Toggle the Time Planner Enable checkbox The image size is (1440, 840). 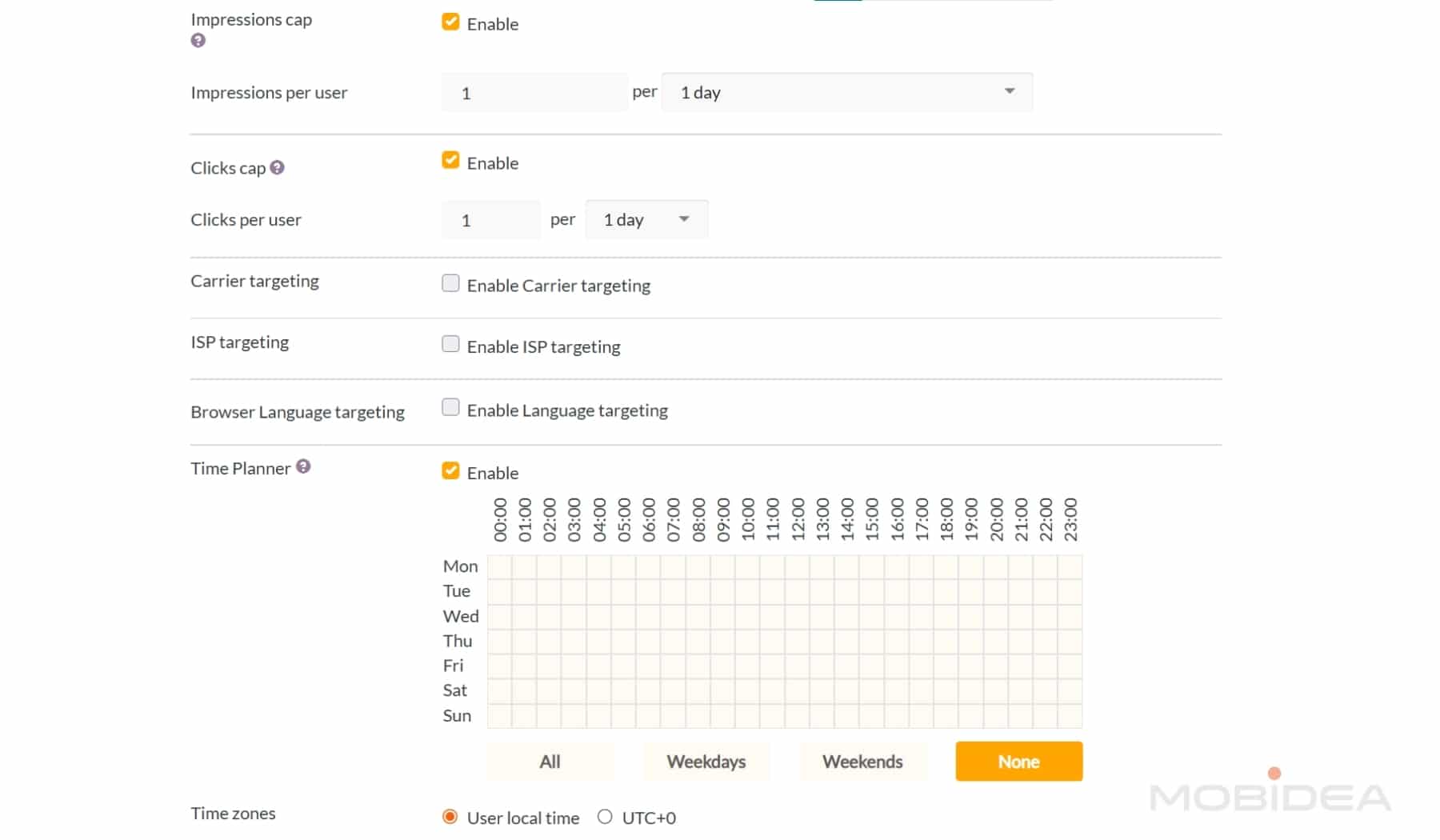click(450, 471)
